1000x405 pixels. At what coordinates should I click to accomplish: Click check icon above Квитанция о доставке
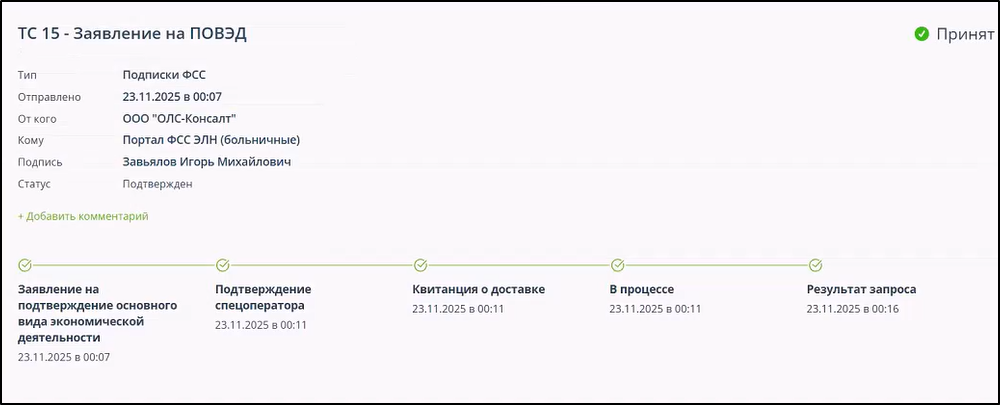click(420, 265)
